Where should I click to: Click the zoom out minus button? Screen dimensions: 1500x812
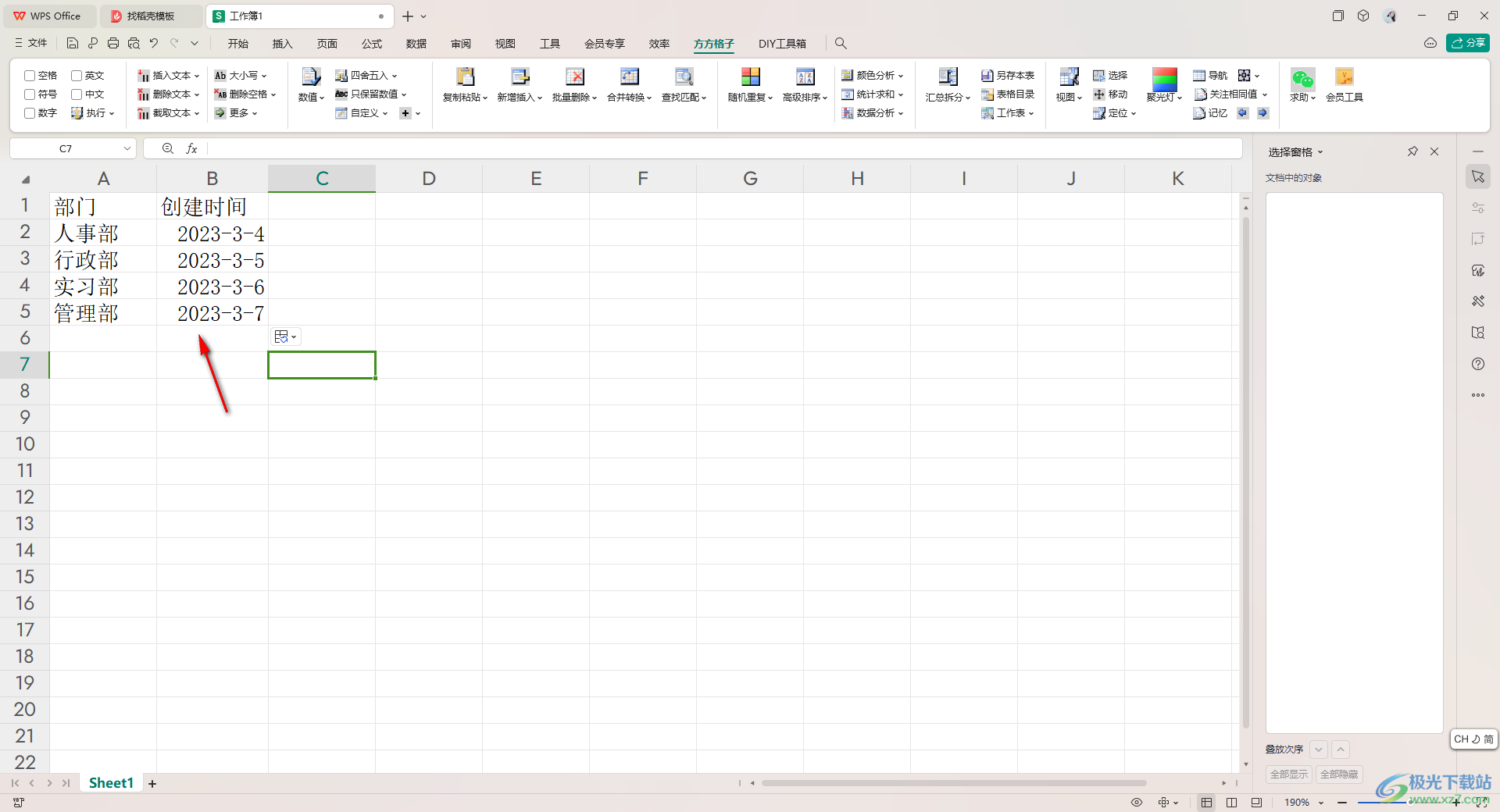click(x=1342, y=803)
